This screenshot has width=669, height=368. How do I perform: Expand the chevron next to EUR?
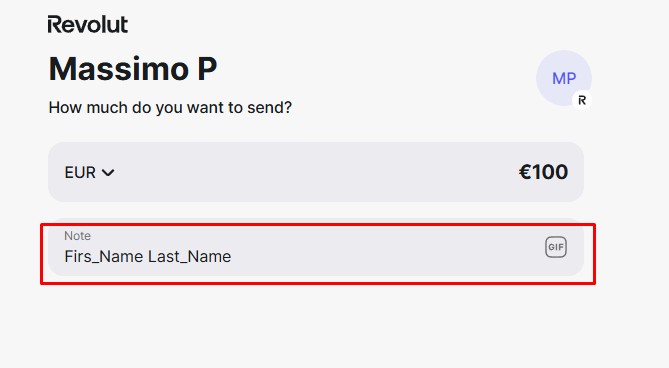point(108,173)
